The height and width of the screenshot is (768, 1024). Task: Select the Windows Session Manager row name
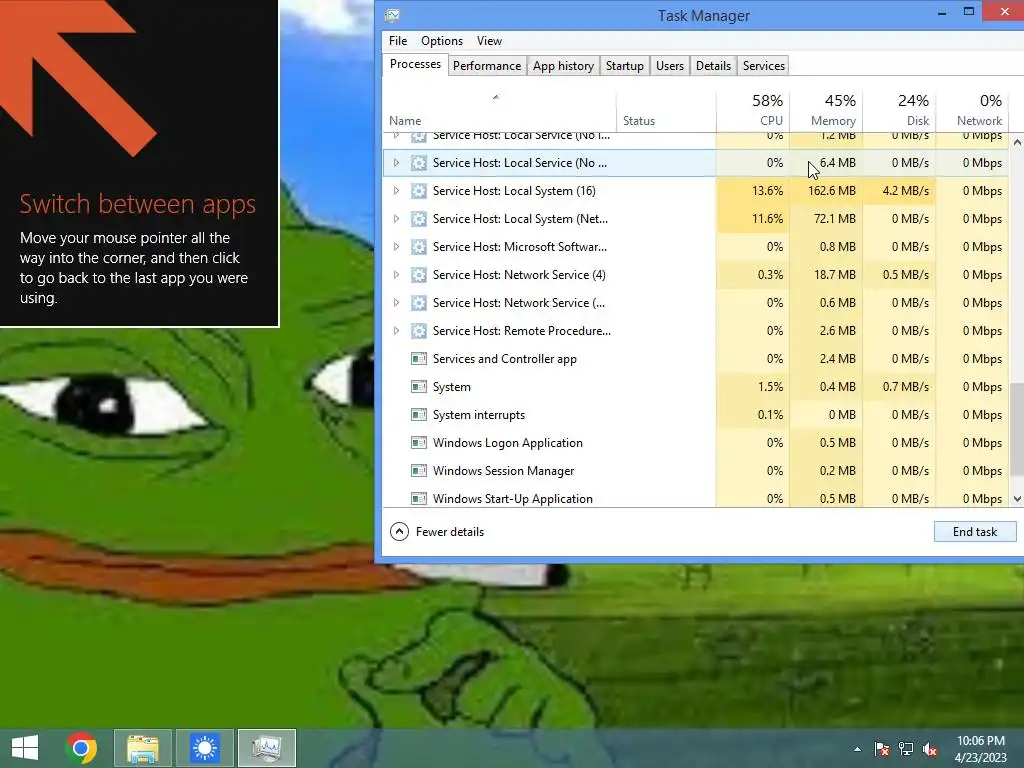[x=504, y=471]
